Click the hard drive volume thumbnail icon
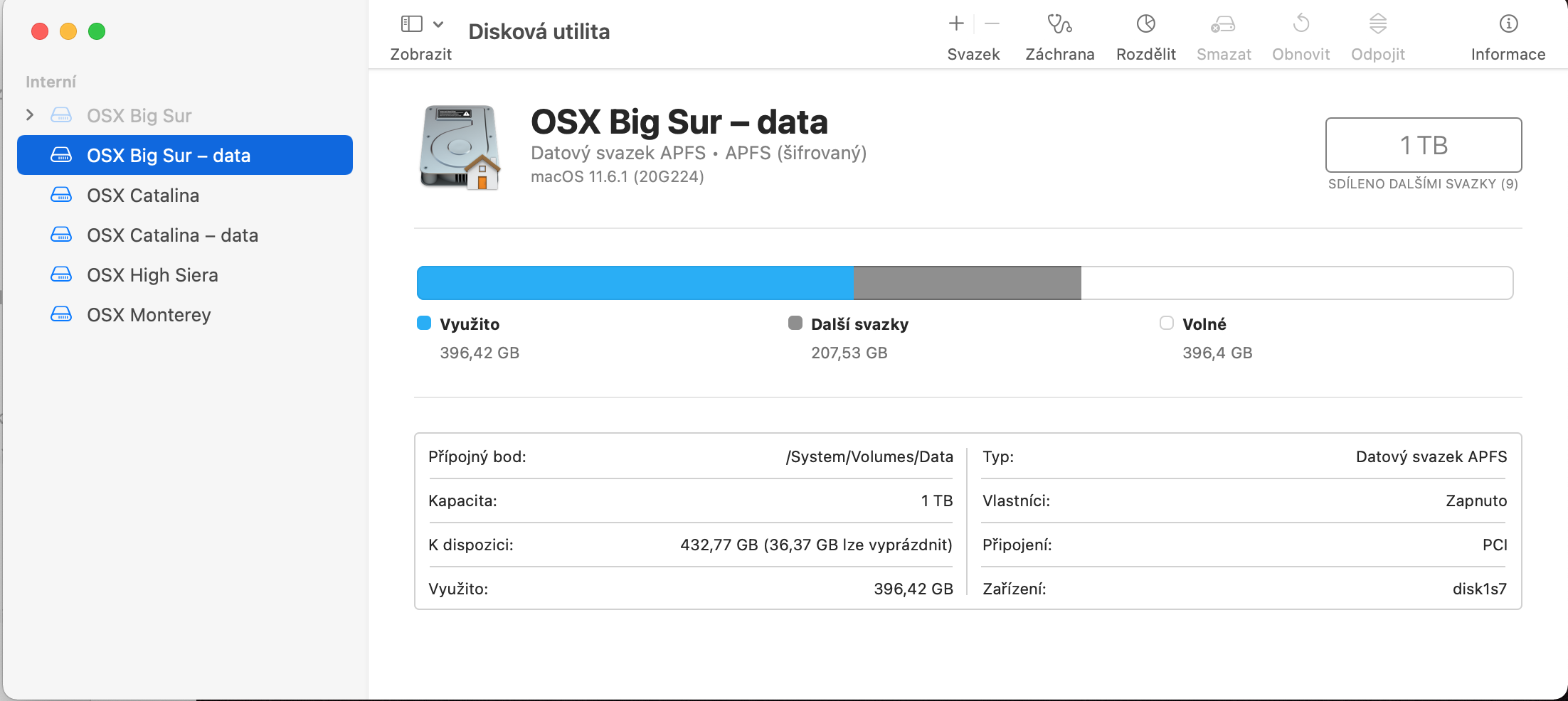Screen dimensions: 1568x701 (x=460, y=148)
